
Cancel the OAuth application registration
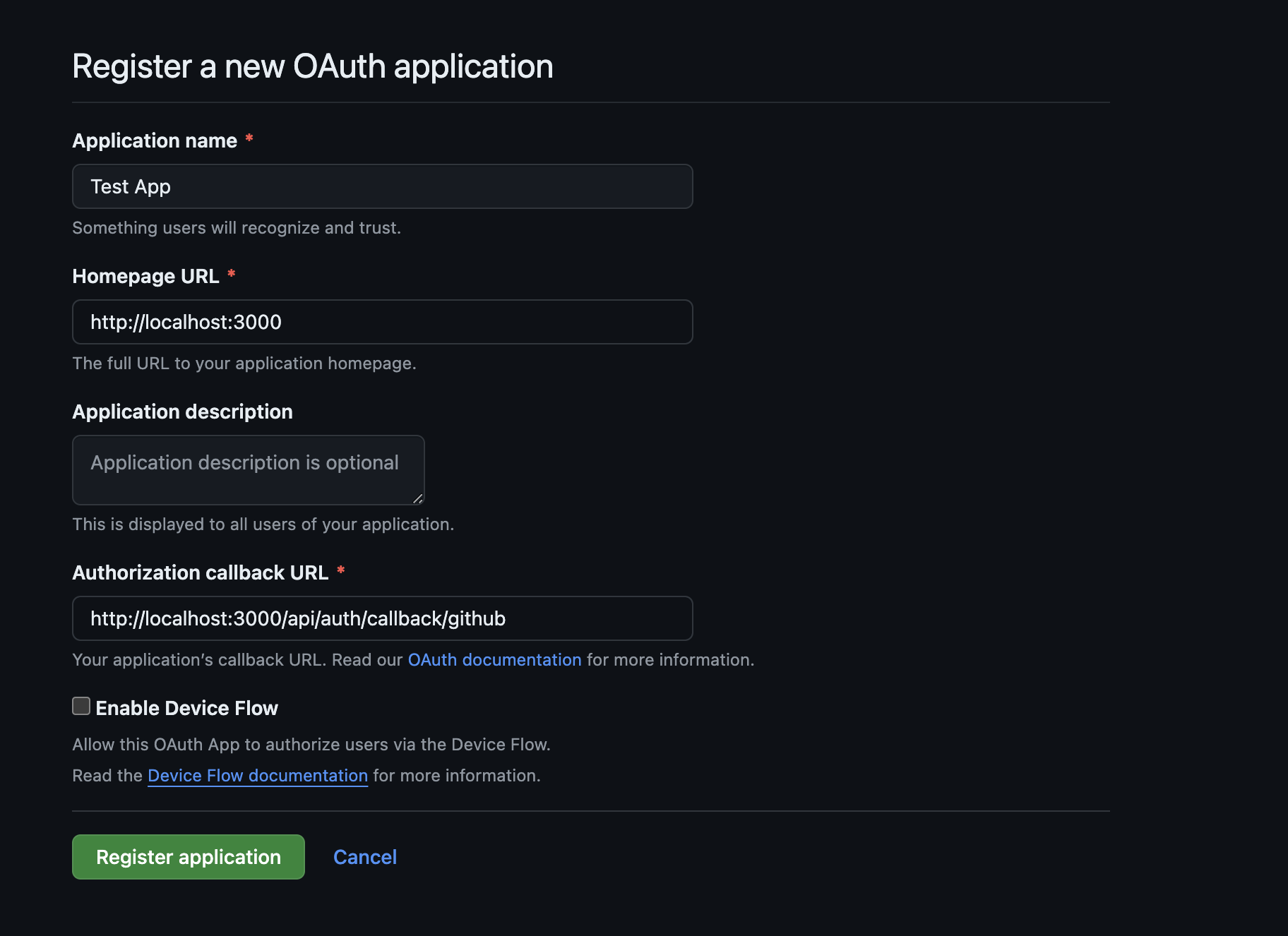point(364,857)
